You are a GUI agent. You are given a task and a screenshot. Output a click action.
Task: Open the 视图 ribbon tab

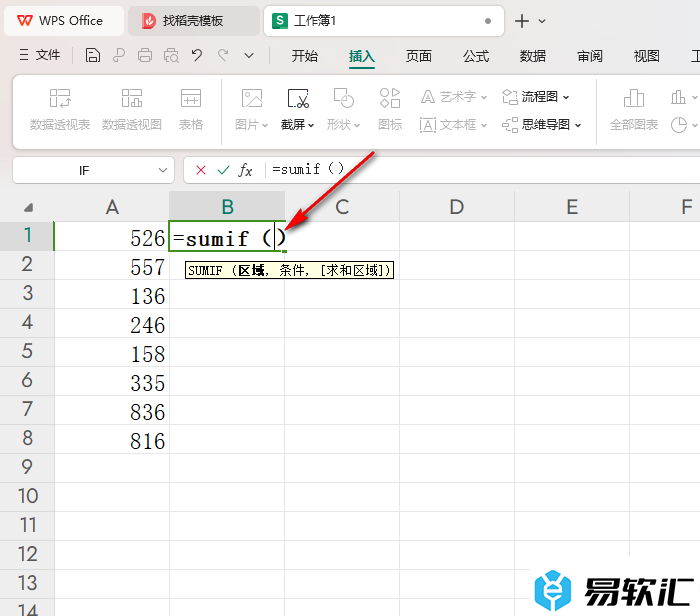(x=646, y=56)
